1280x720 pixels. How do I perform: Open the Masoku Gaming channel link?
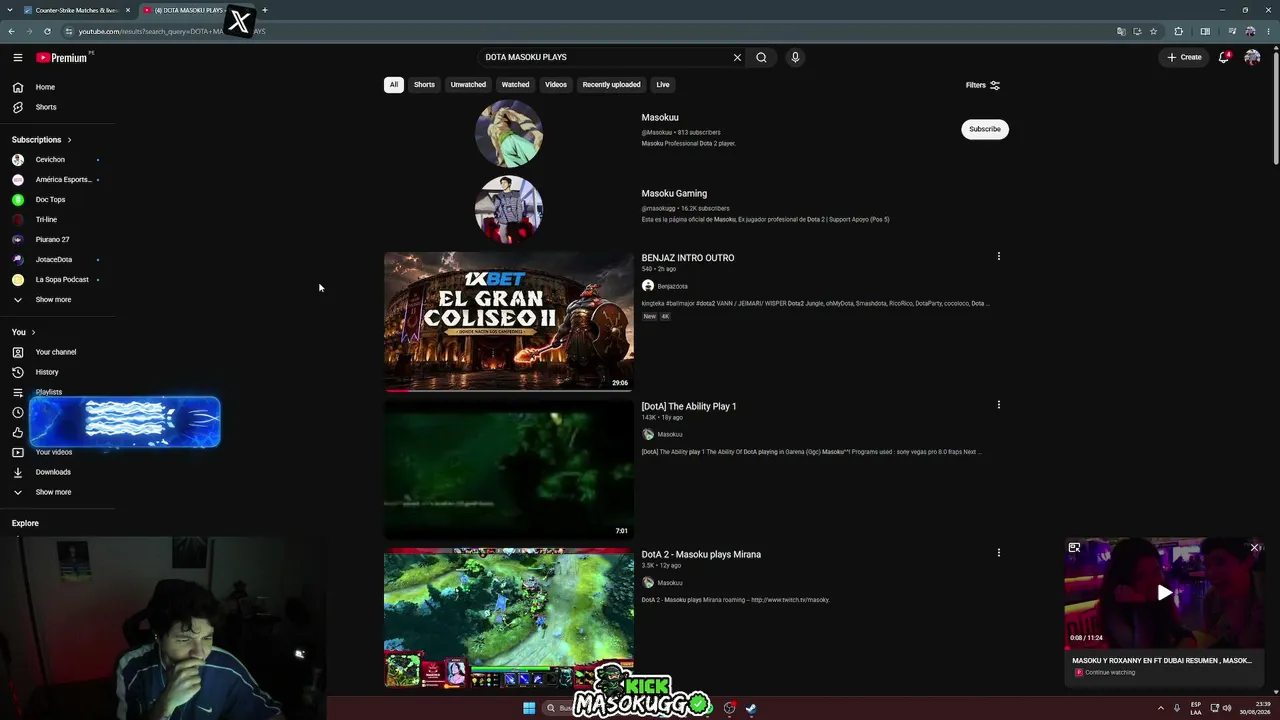[x=674, y=193]
